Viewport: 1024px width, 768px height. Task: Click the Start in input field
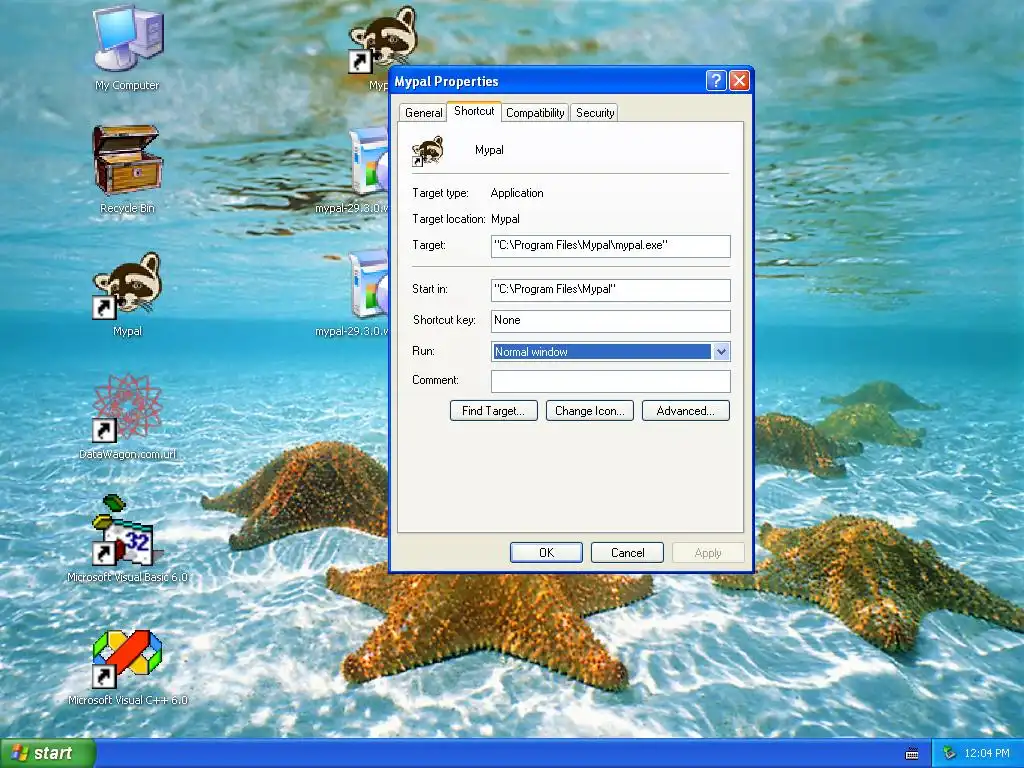click(x=611, y=290)
